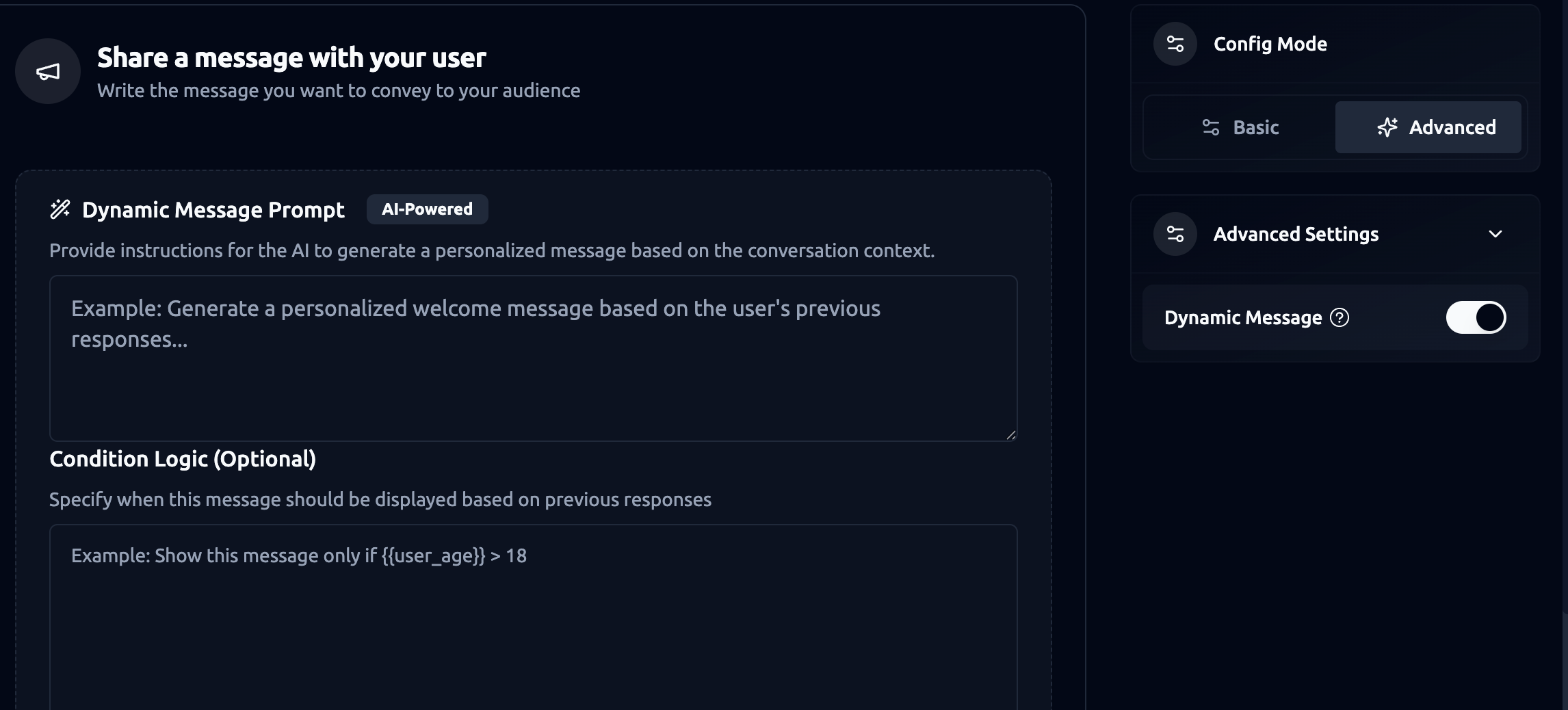Open the Dynamic Message help tooltip icon
The width and height of the screenshot is (1568, 710).
pyautogui.click(x=1339, y=317)
